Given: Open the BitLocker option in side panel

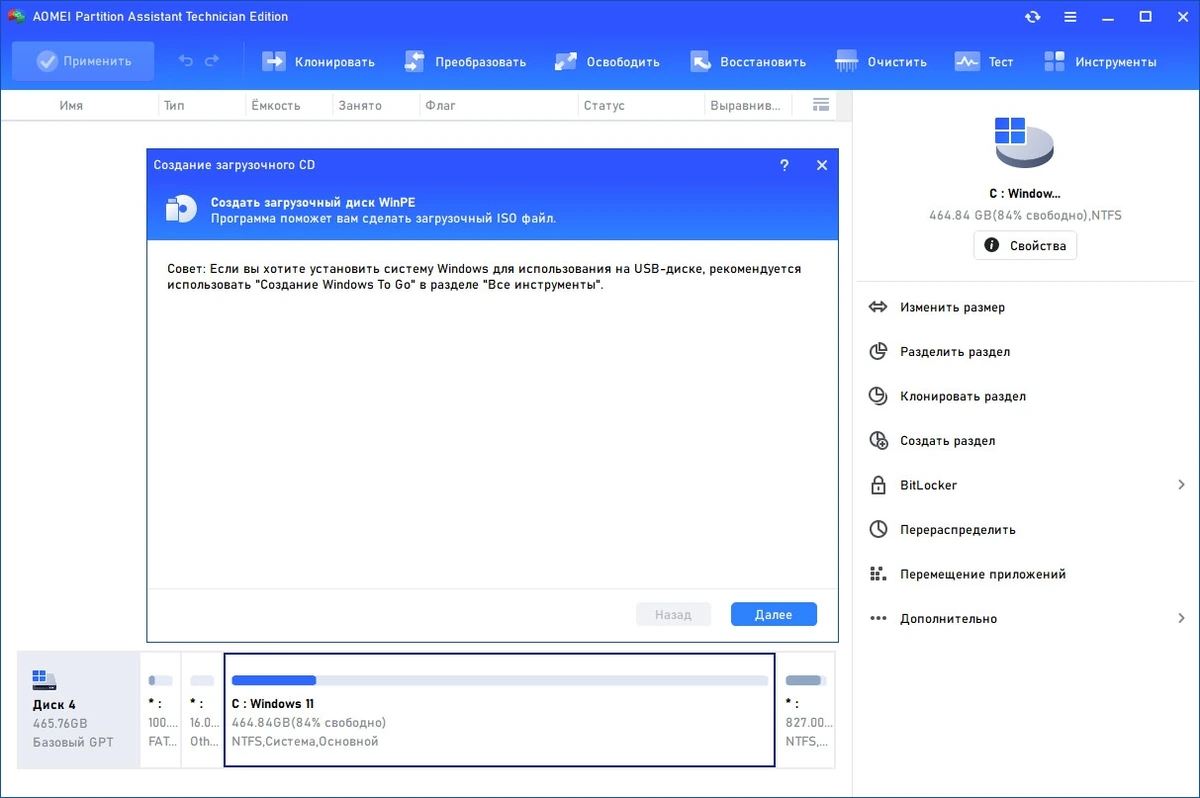Looking at the screenshot, I should (1027, 485).
